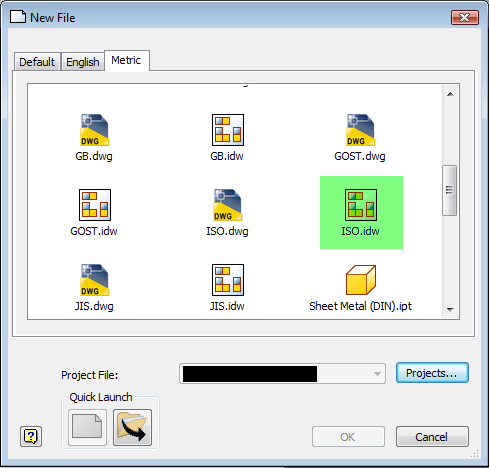Image resolution: width=489 pixels, height=468 pixels.
Task: Select the GB.idw drawing template
Action: click(228, 130)
